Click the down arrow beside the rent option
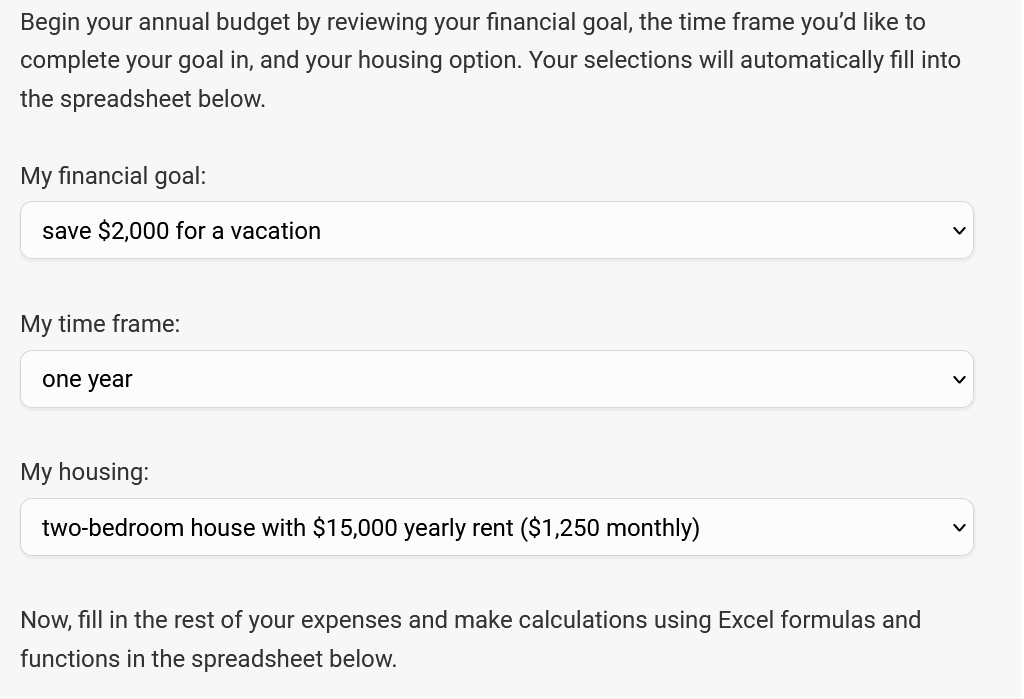This screenshot has width=1024, height=699. click(958, 527)
